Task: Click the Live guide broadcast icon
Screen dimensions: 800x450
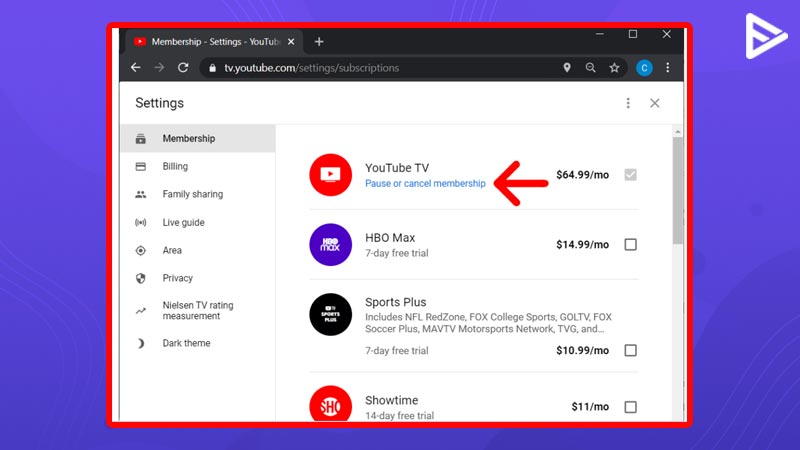Action: (141, 222)
